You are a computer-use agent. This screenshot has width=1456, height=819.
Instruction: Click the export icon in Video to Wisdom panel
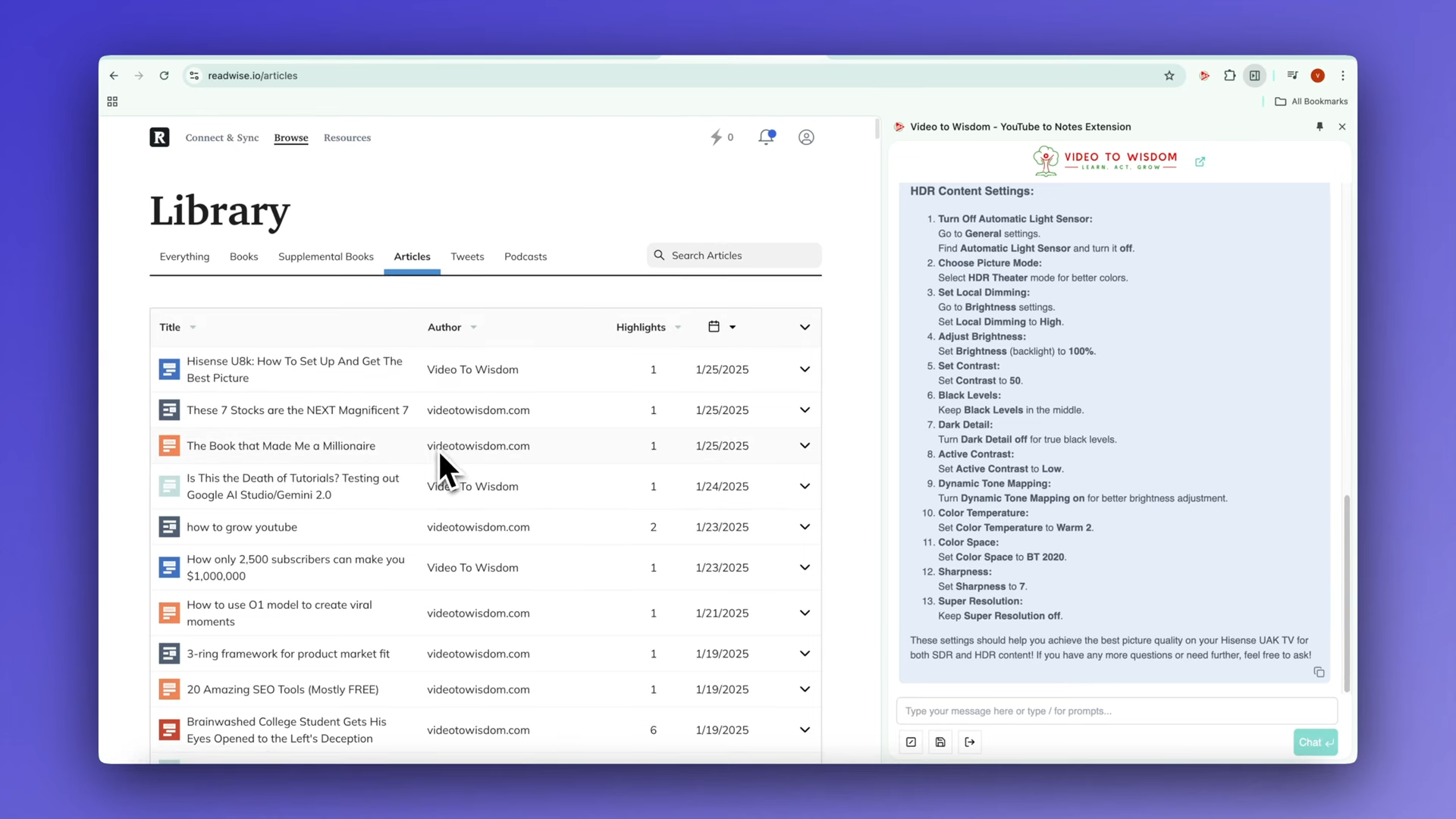[969, 742]
